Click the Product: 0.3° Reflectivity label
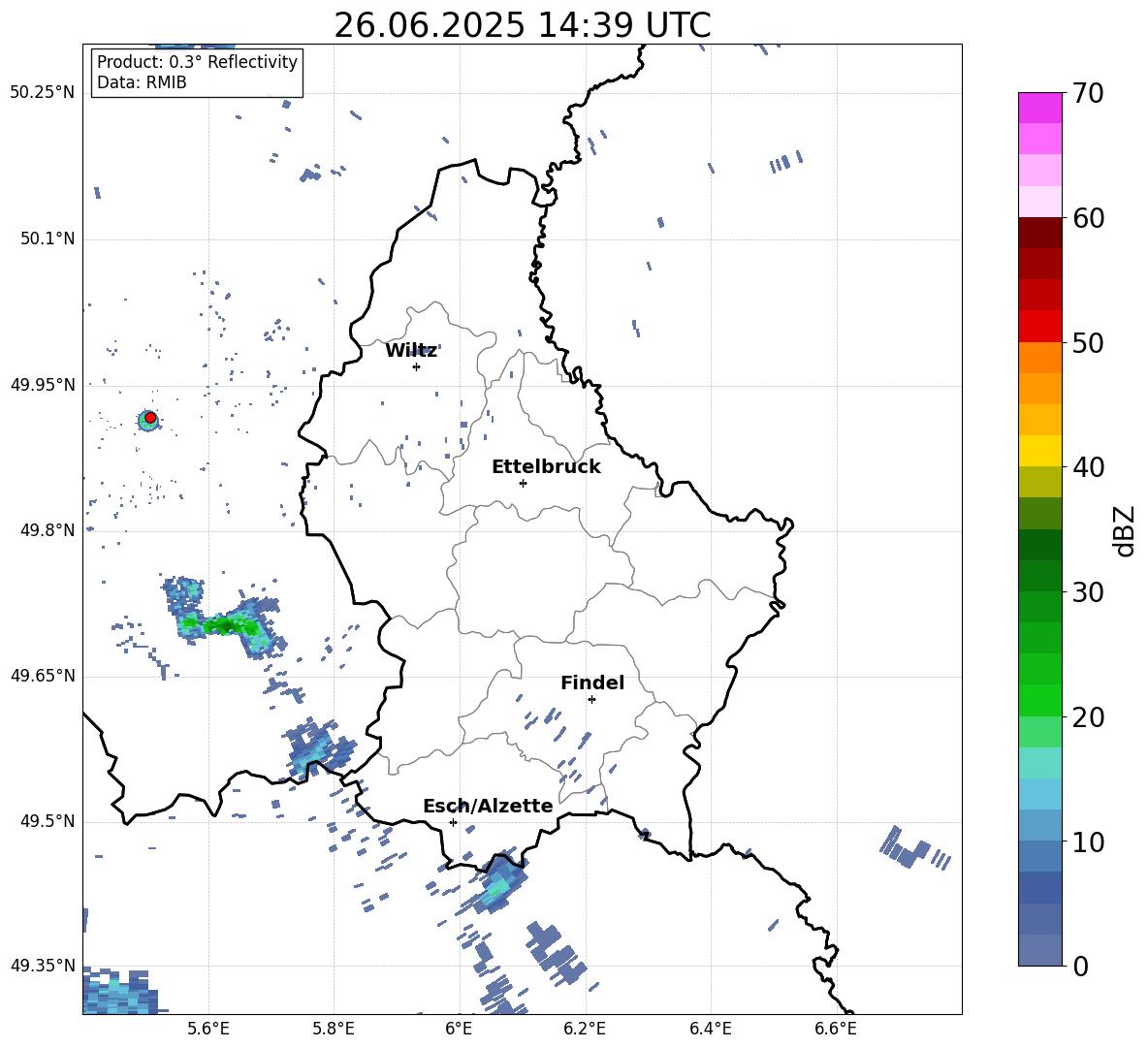 click(x=197, y=62)
